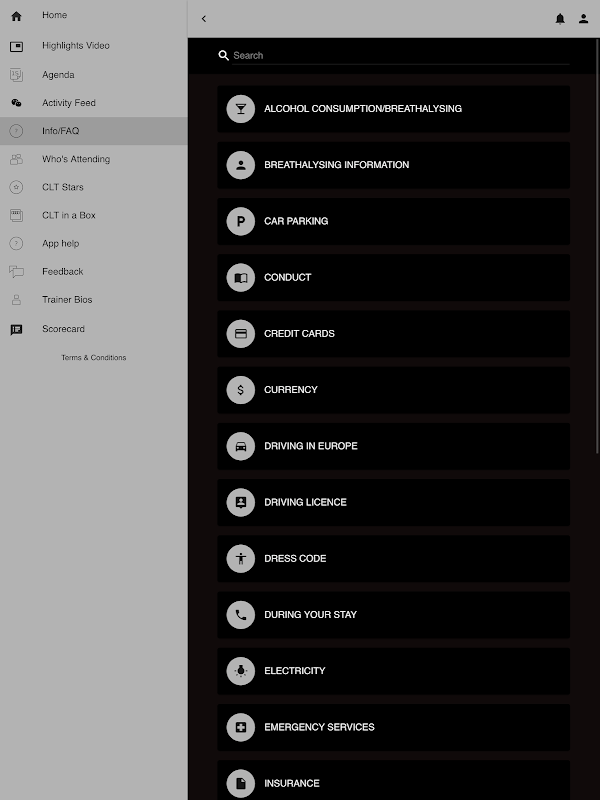Open Agenda from the sidebar
600x800 pixels.
[x=58, y=75]
